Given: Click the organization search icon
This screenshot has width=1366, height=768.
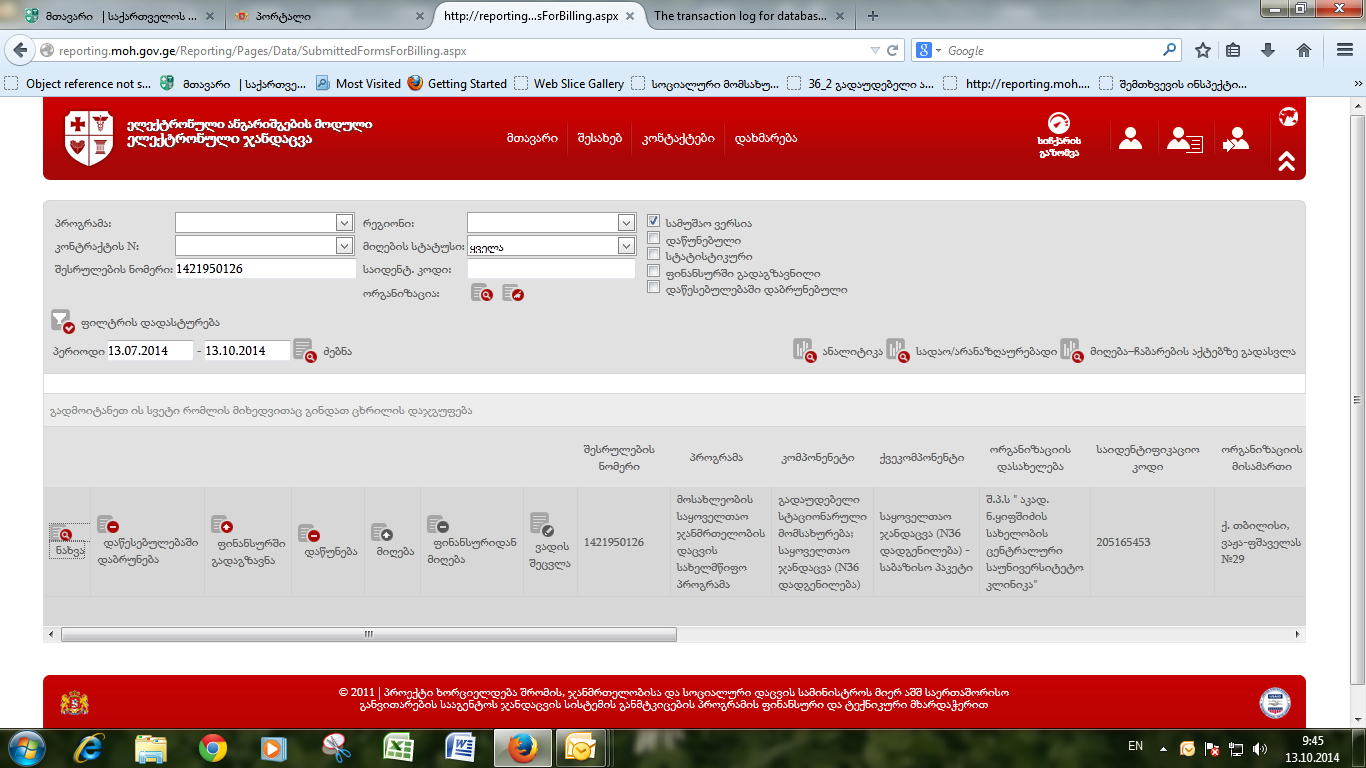Looking at the screenshot, I should pos(481,293).
